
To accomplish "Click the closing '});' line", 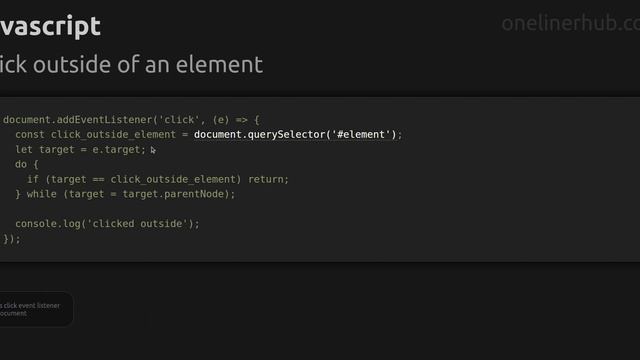I will pyautogui.click(x=12, y=239).
